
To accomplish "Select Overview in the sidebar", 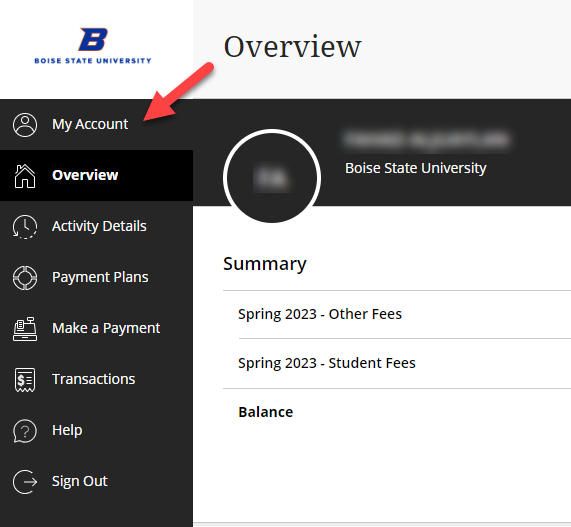I will click(97, 176).
